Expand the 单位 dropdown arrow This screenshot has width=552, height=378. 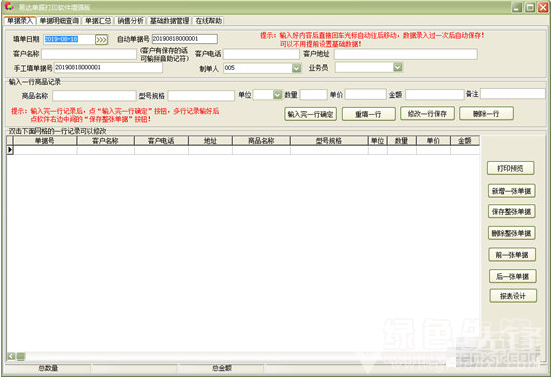tap(278, 94)
